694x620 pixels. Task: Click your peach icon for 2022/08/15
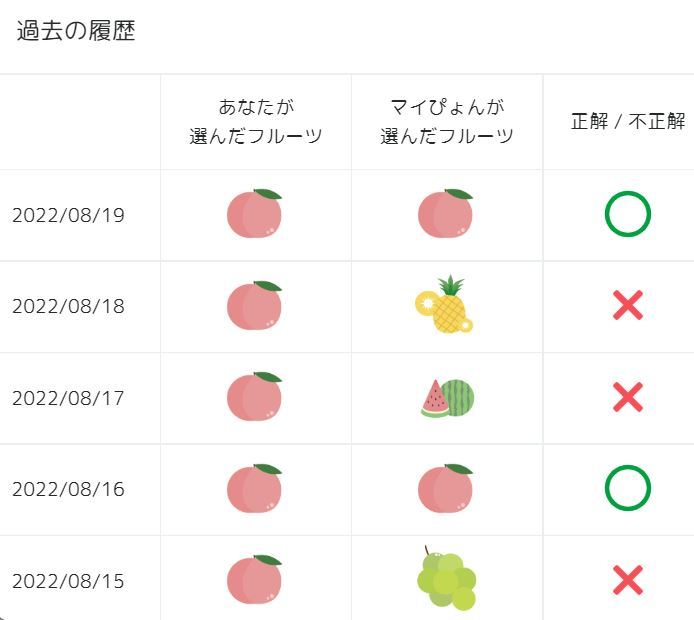click(254, 580)
